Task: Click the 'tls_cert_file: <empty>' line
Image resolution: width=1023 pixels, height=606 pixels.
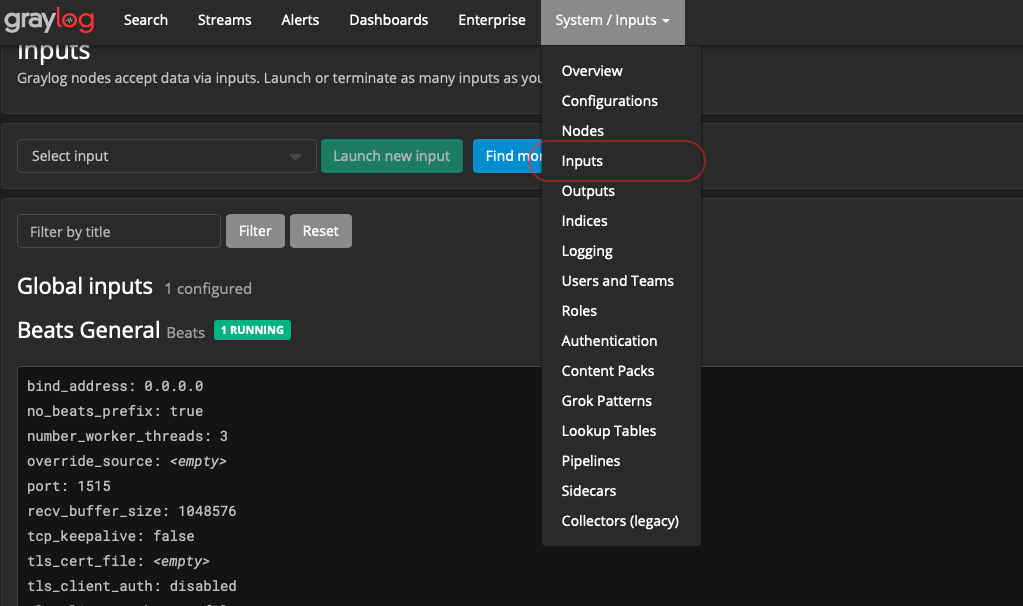Action: pyautogui.click(x=118, y=561)
